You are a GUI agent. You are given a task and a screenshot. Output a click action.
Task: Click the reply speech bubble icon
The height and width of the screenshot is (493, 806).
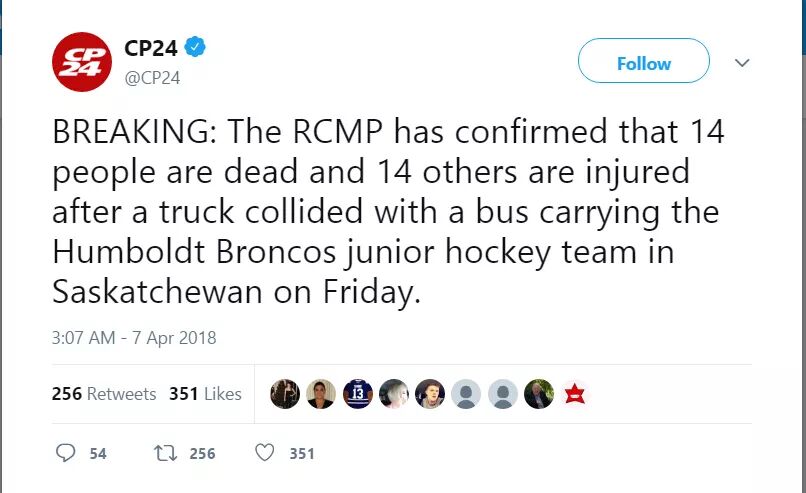click(x=66, y=453)
